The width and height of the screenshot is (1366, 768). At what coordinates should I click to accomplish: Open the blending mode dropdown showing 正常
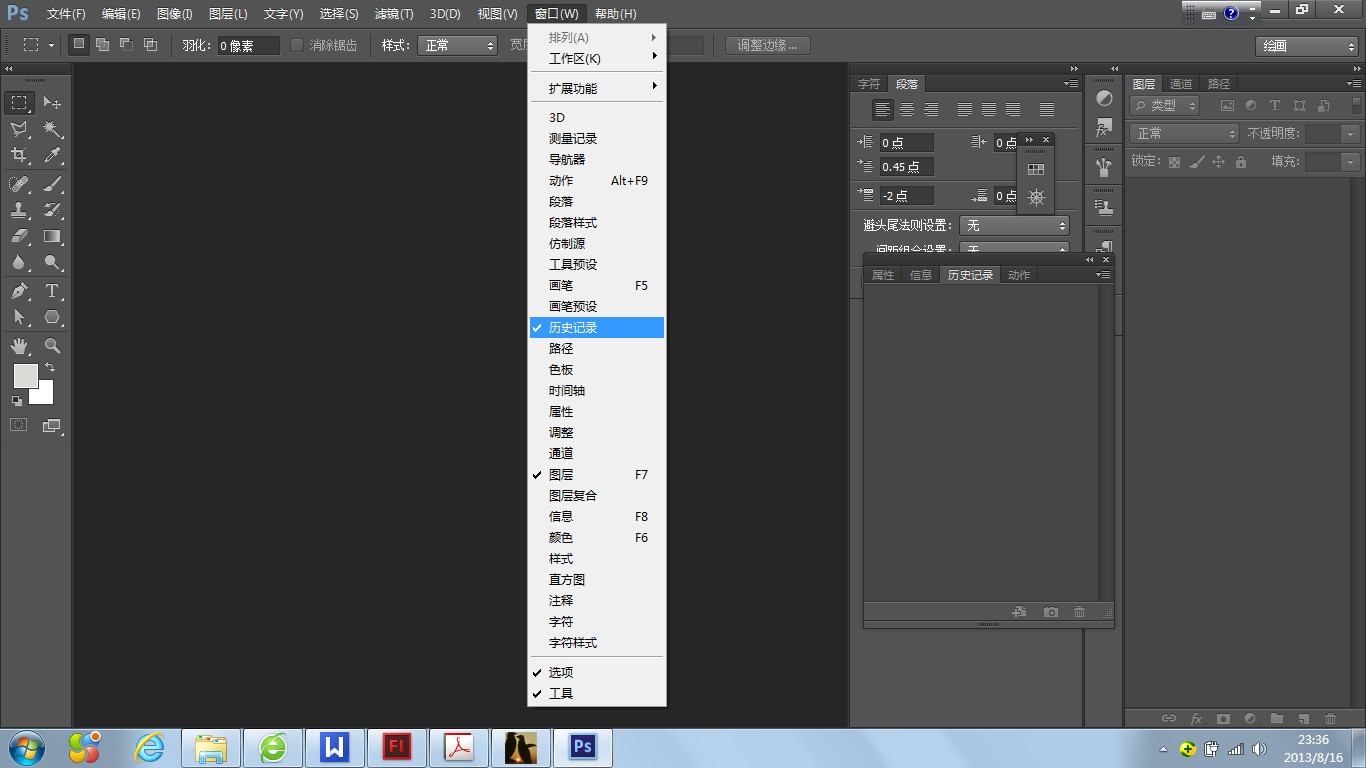(x=1183, y=132)
